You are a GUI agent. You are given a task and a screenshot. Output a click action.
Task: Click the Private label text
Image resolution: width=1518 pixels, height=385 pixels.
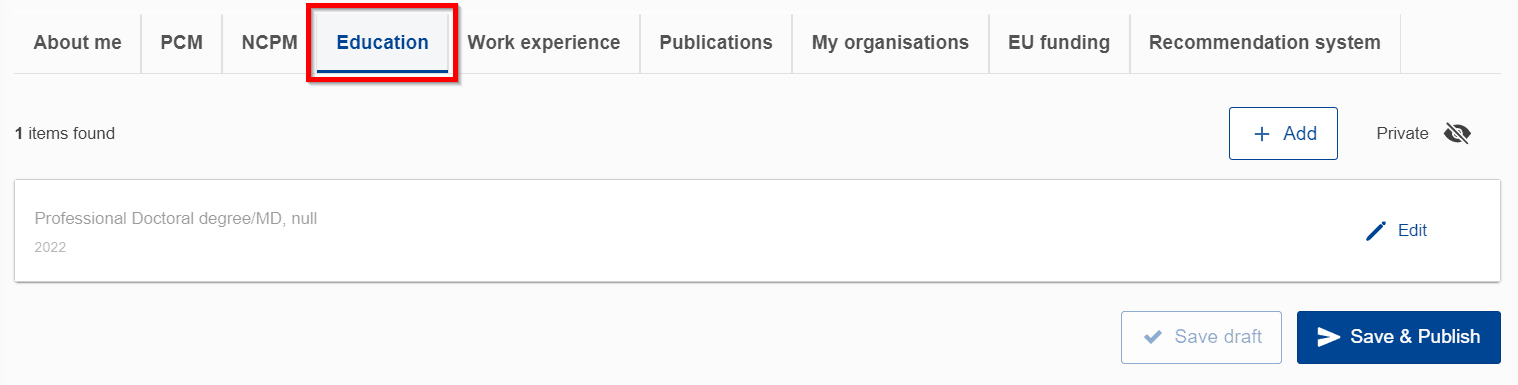coord(1402,134)
